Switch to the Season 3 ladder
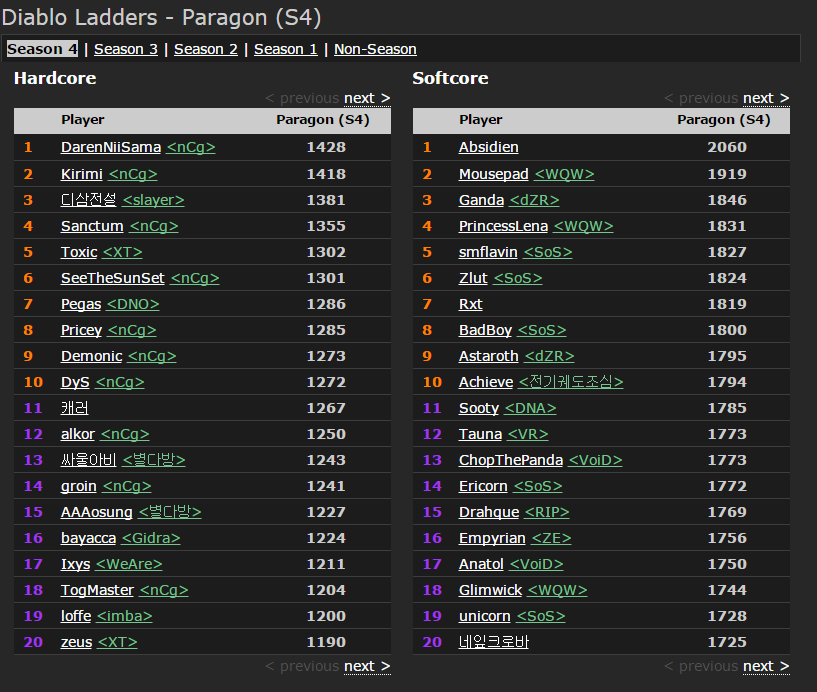817x692 pixels. point(126,49)
